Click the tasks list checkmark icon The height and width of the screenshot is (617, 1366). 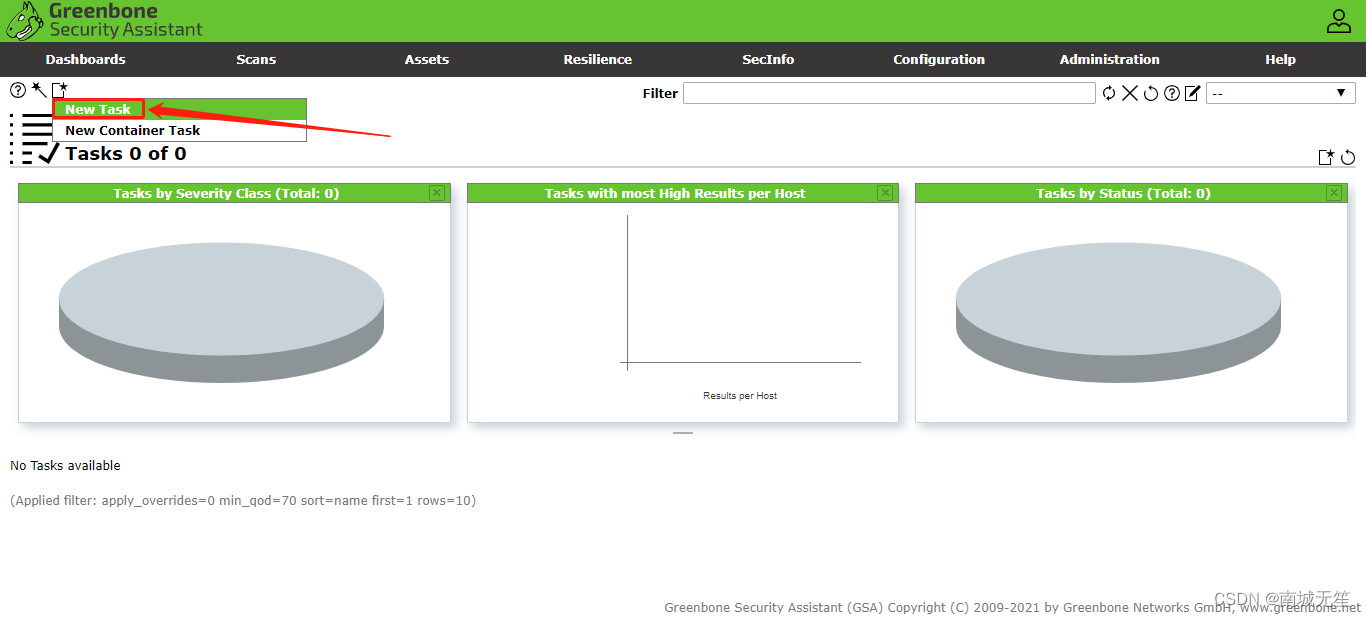(x=35, y=139)
